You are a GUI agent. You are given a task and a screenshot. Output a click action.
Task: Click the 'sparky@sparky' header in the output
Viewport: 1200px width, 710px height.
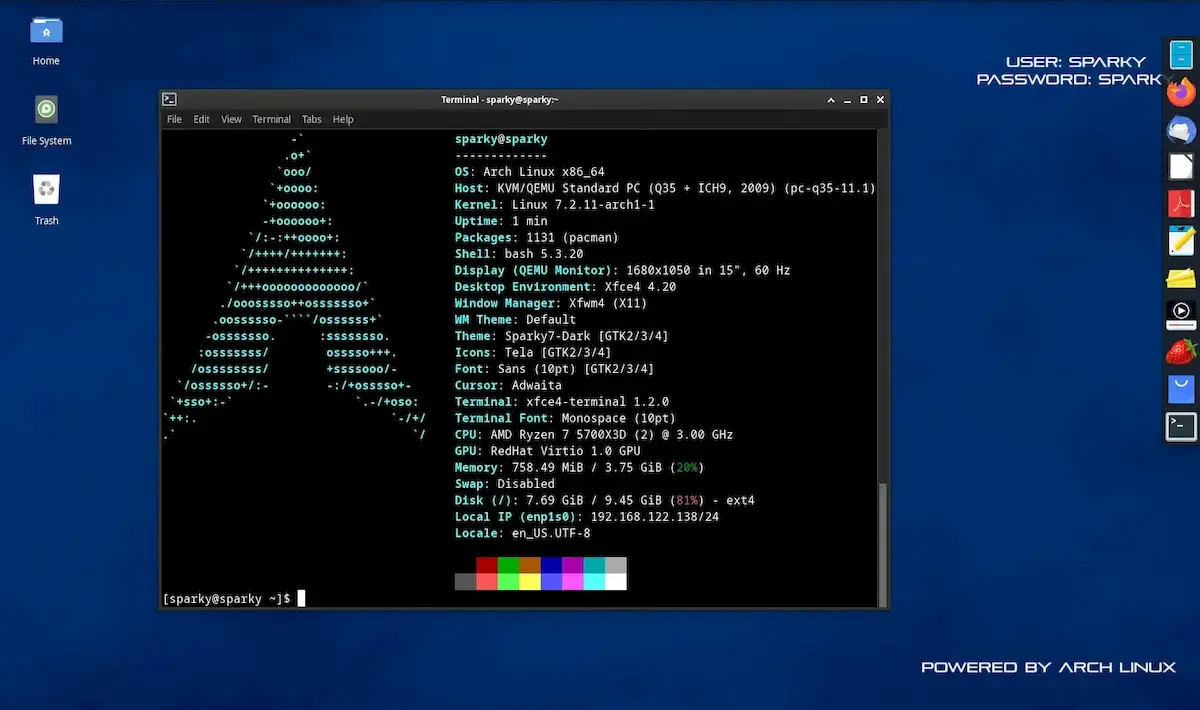(x=501, y=139)
